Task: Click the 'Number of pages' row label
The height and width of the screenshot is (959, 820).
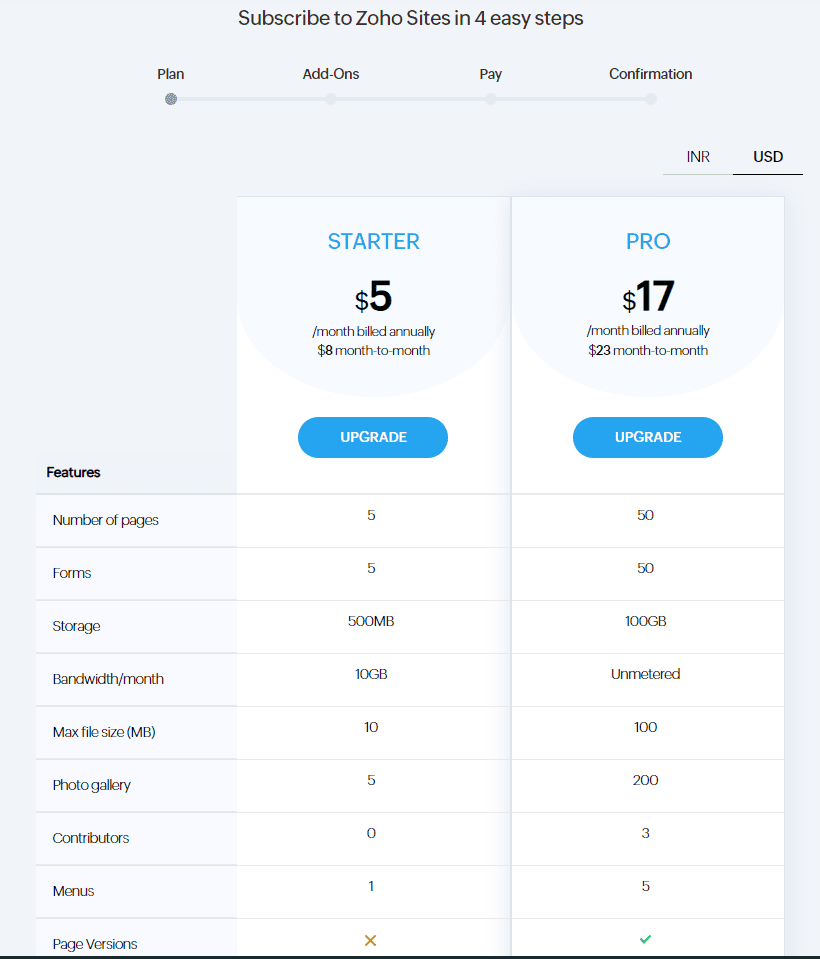Action: (x=106, y=520)
